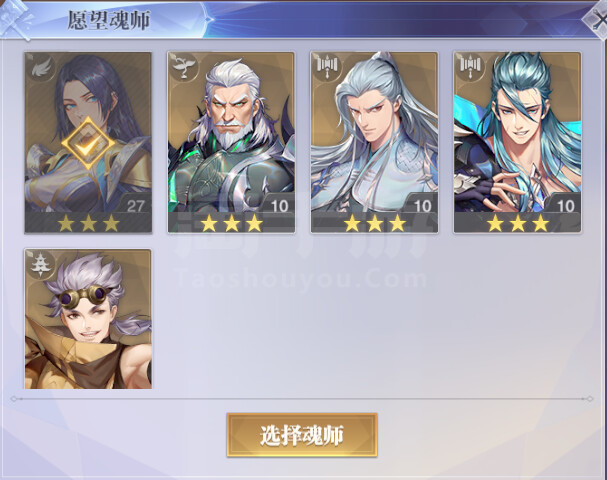This screenshot has height=480, width=607.
Task: Click the bird class icon on bearded elder card
Action: coord(183,67)
